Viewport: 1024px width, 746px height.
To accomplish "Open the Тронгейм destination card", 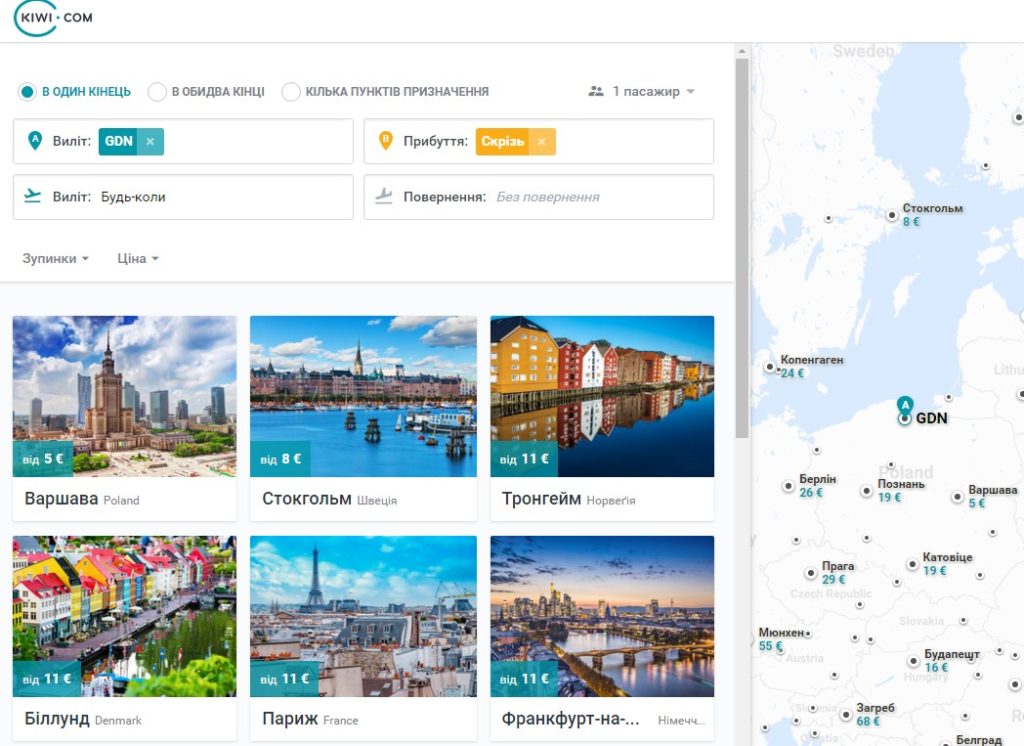I will click(602, 418).
